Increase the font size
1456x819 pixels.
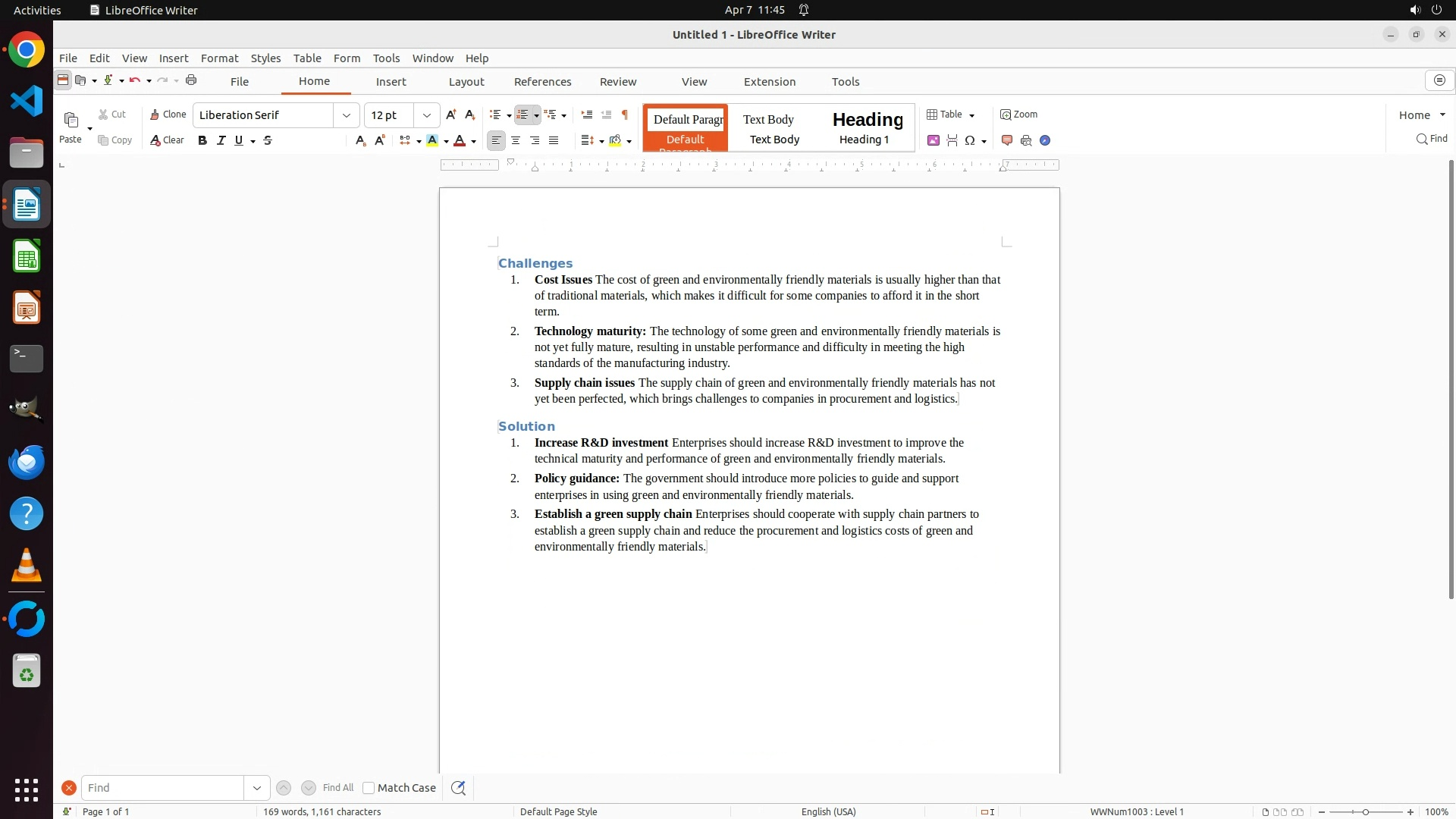[x=451, y=115]
